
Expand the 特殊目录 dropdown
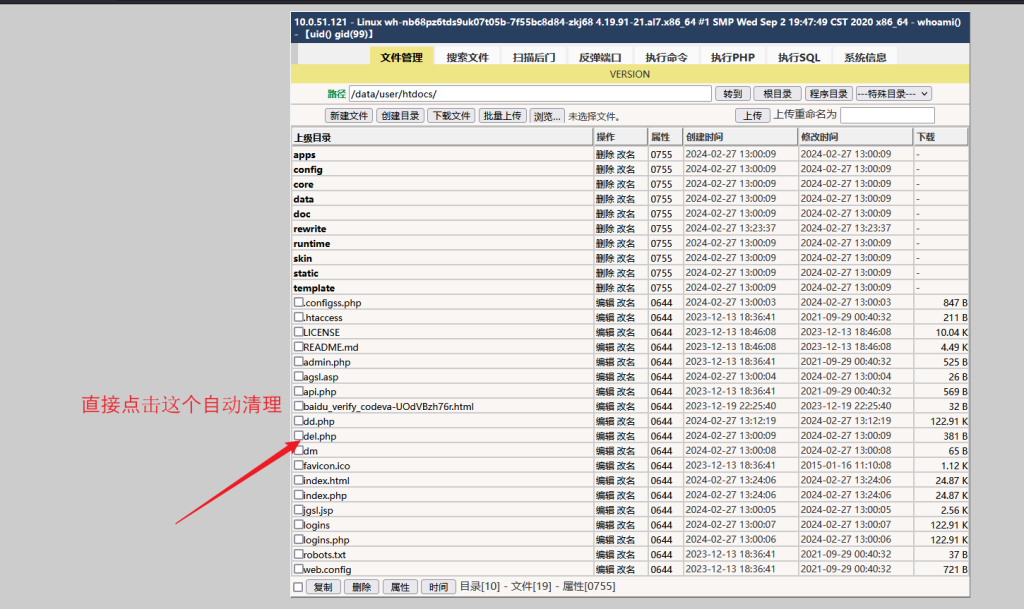pos(893,93)
